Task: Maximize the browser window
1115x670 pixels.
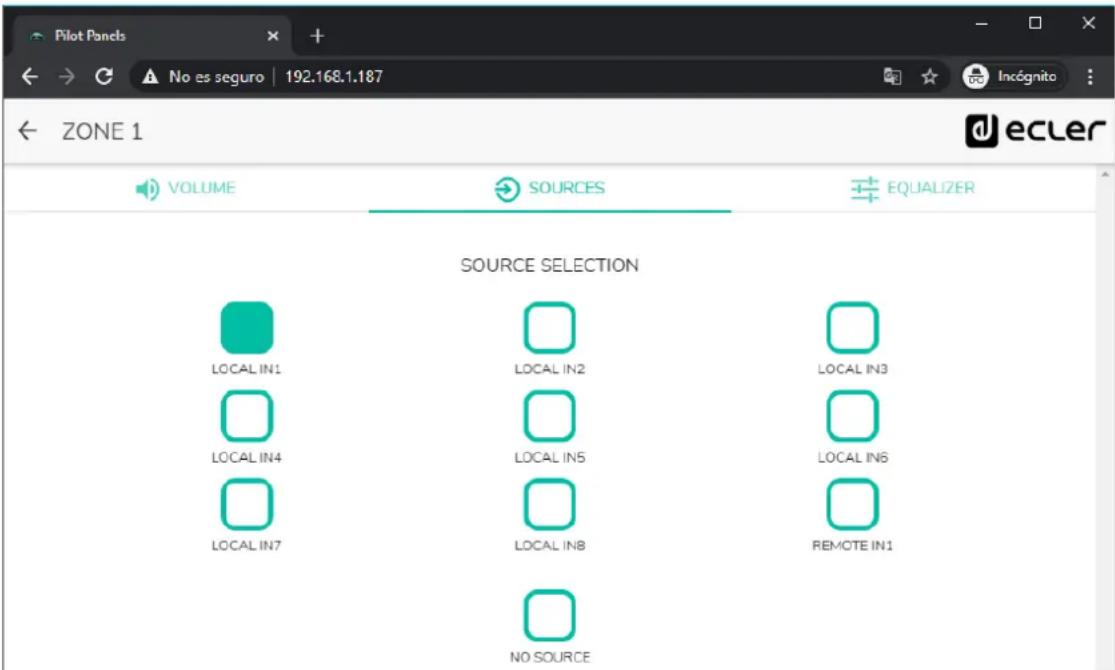Action: tap(1035, 23)
